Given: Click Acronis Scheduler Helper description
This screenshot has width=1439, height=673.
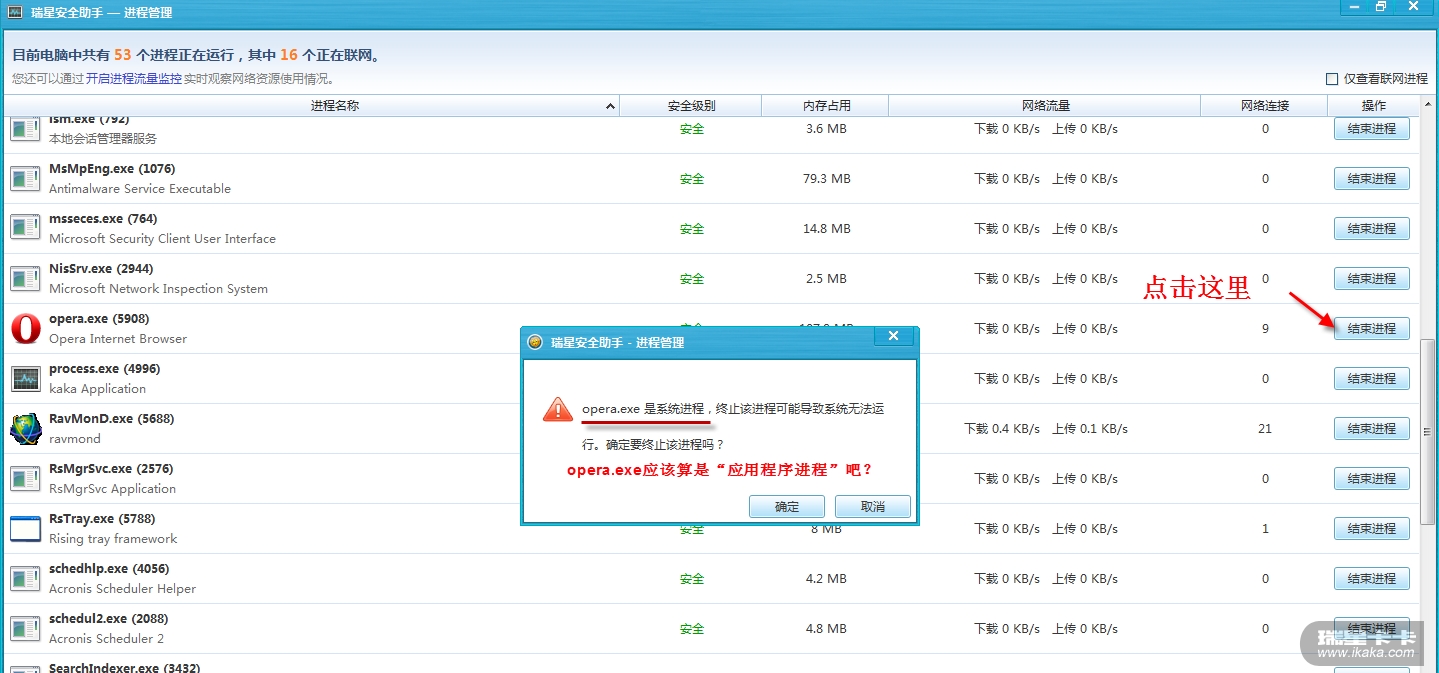Looking at the screenshot, I should click(122, 589).
